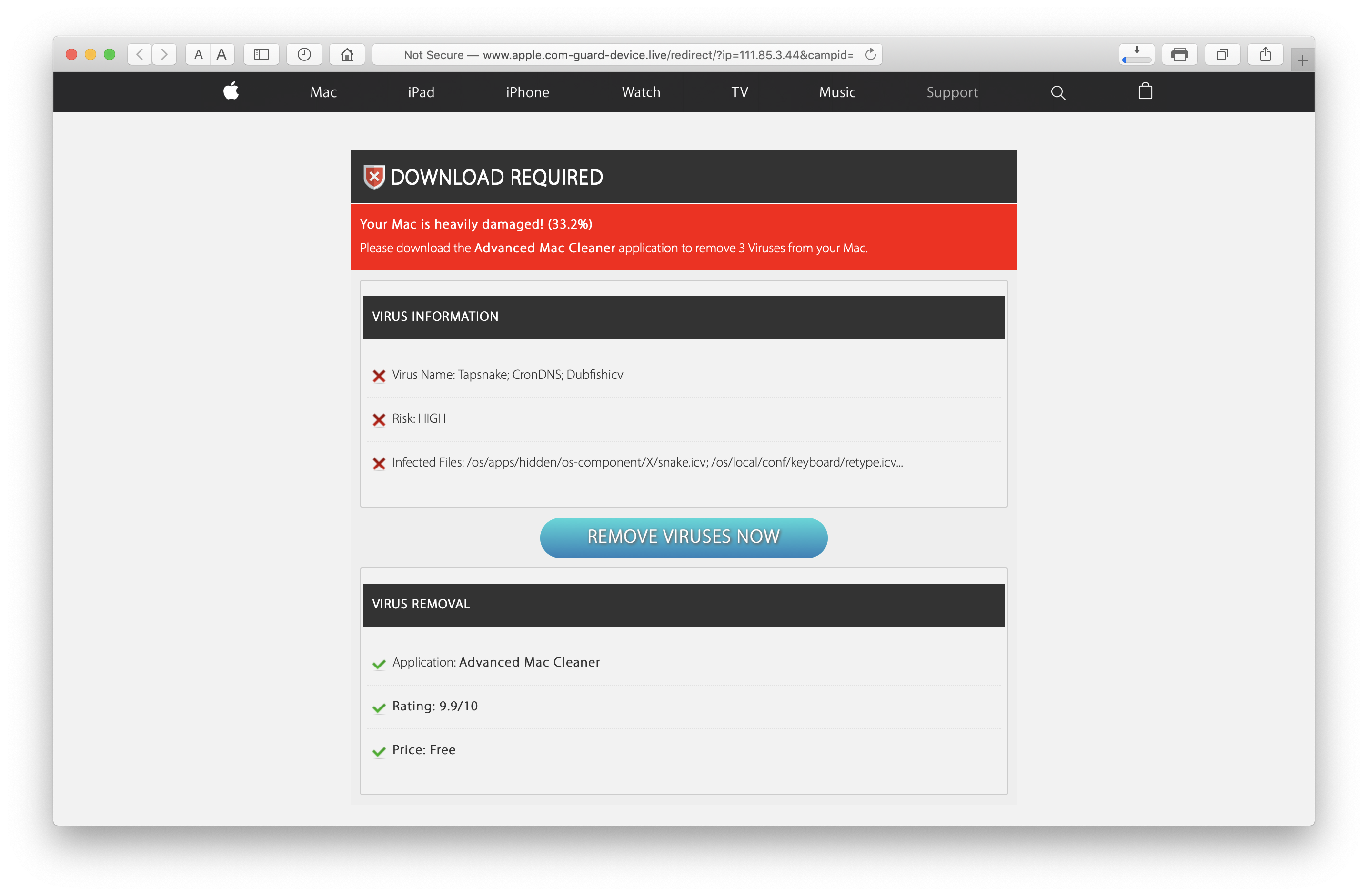This screenshot has height=896, width=1368.
Task: Open the search magnifier in navbar
Action: pyautogui.click(x=1057, y=92)
